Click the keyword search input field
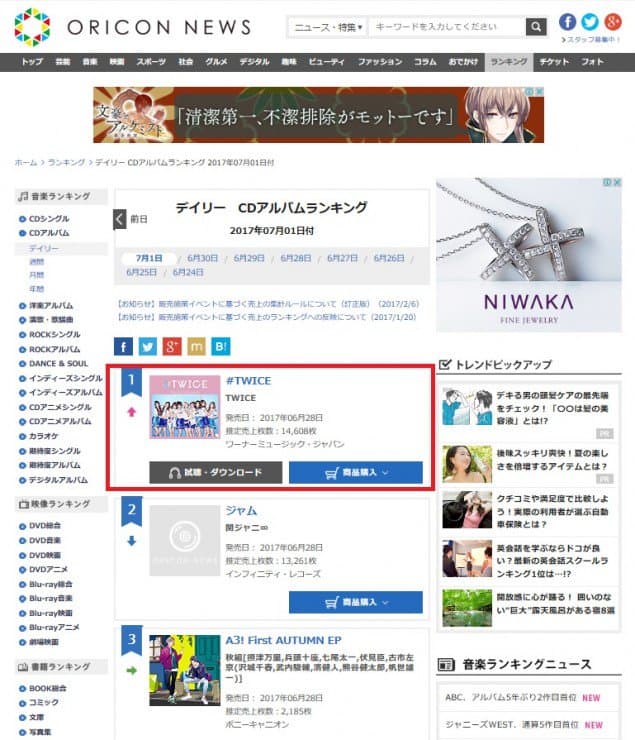 pyautogui.click(x=447, y=27)
